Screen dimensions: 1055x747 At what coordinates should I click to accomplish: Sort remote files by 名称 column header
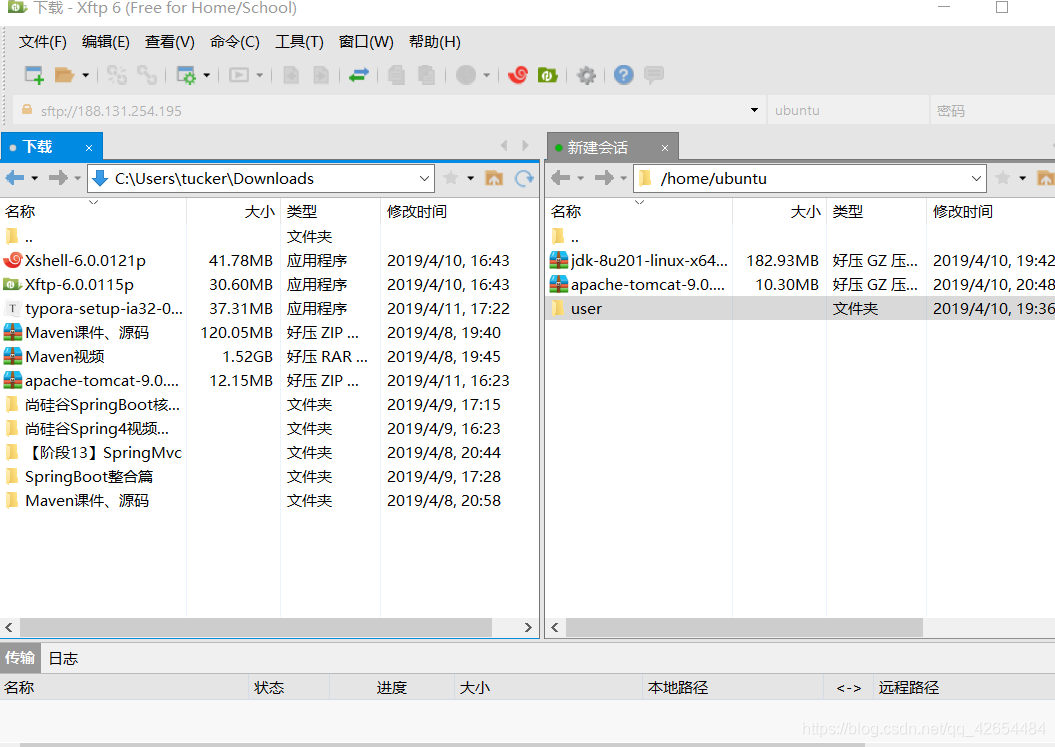(x=639, y=211)
